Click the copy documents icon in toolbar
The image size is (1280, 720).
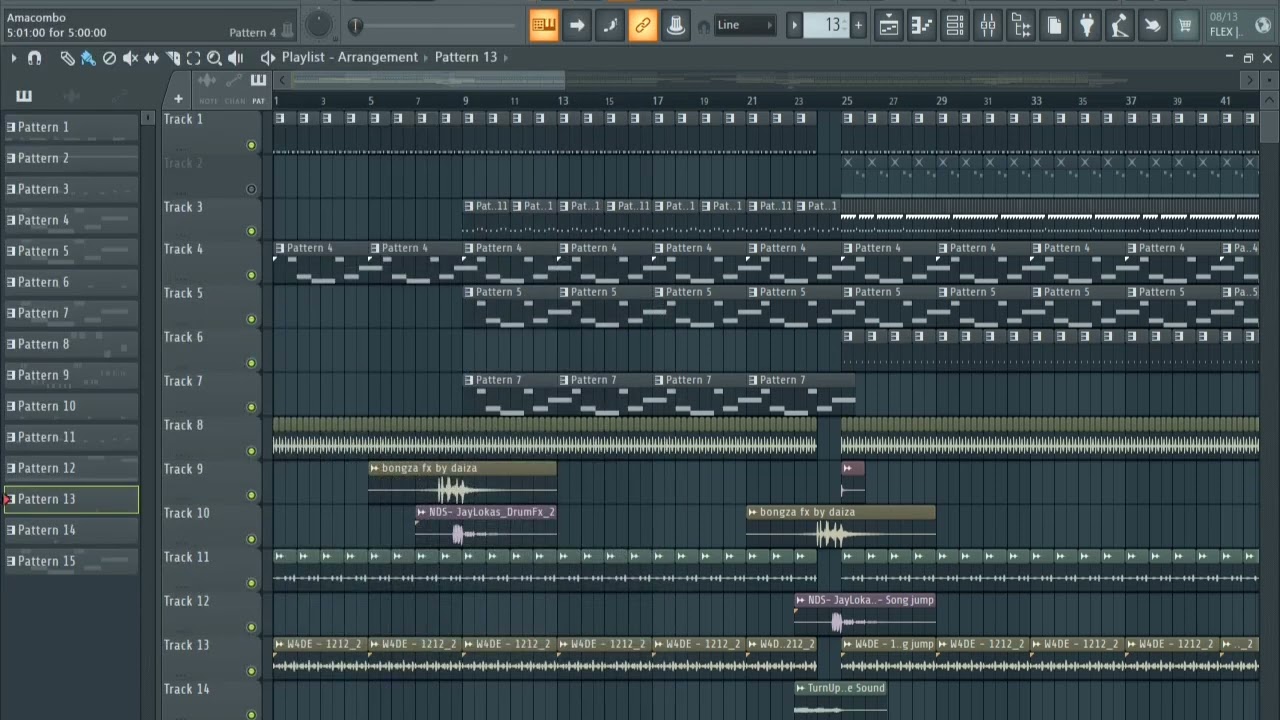[x=1054, y=26]
